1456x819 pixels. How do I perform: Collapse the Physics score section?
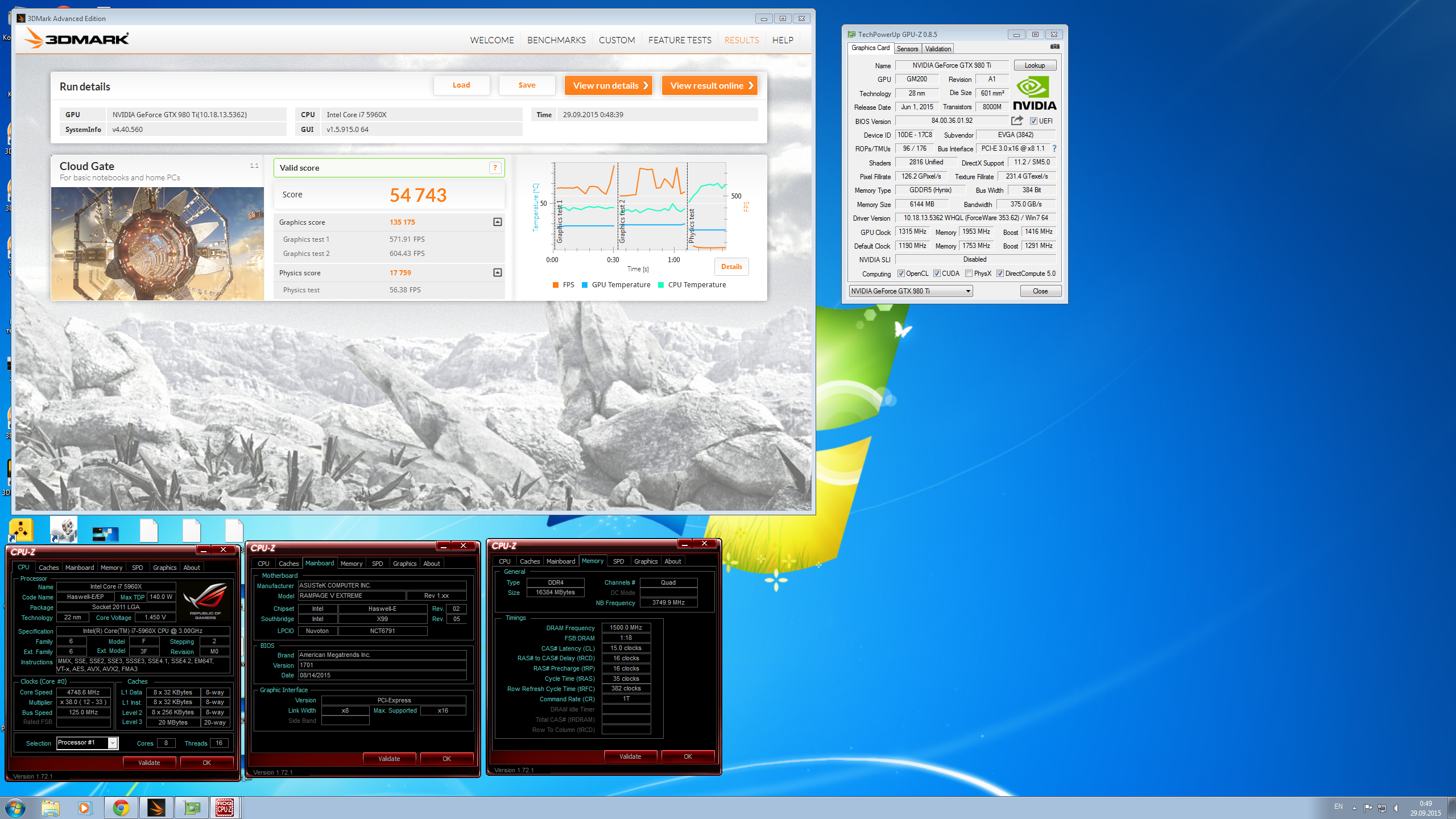(498, 272)
